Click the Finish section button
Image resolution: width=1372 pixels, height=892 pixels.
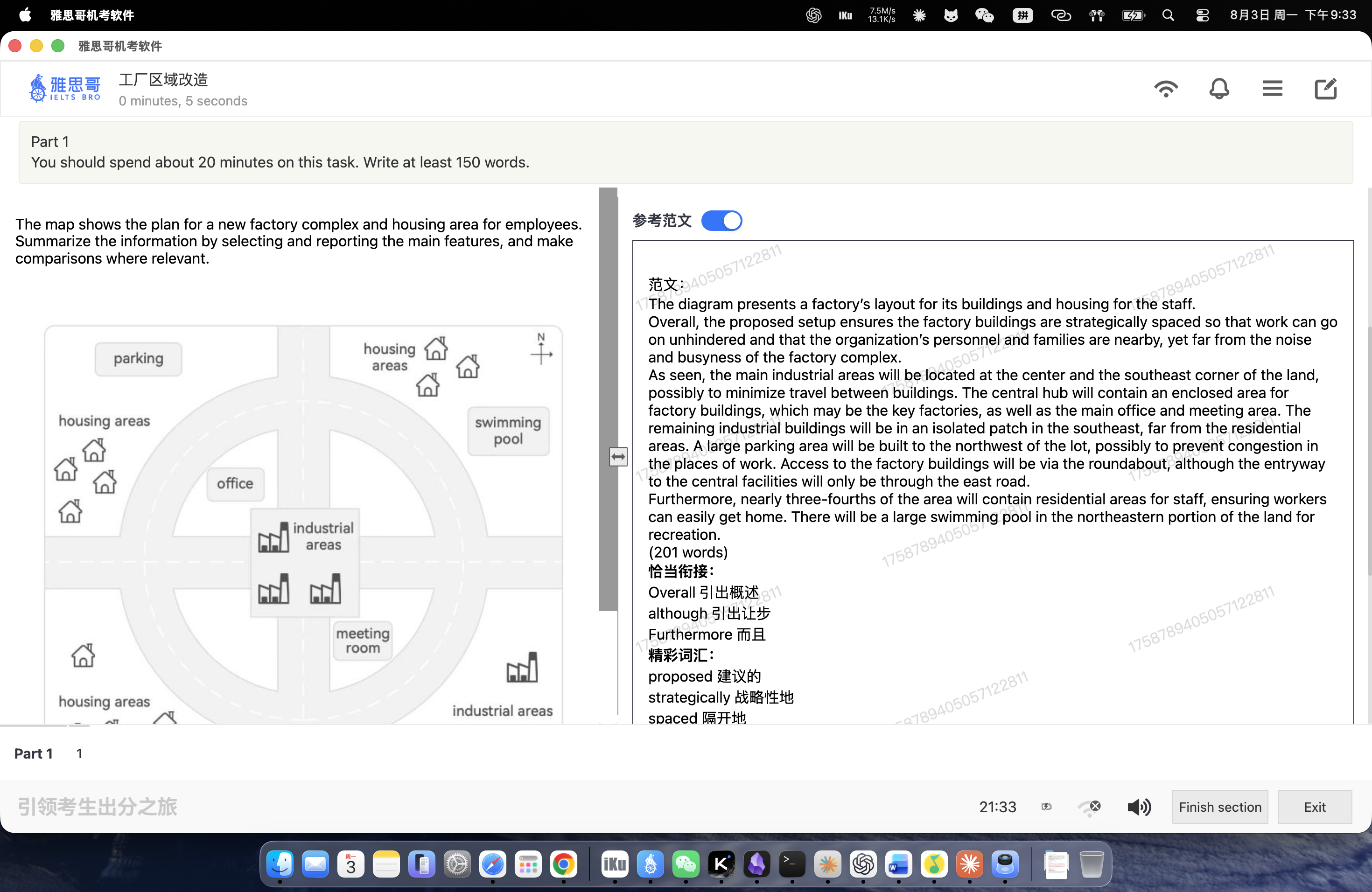tap(1220, 807)
